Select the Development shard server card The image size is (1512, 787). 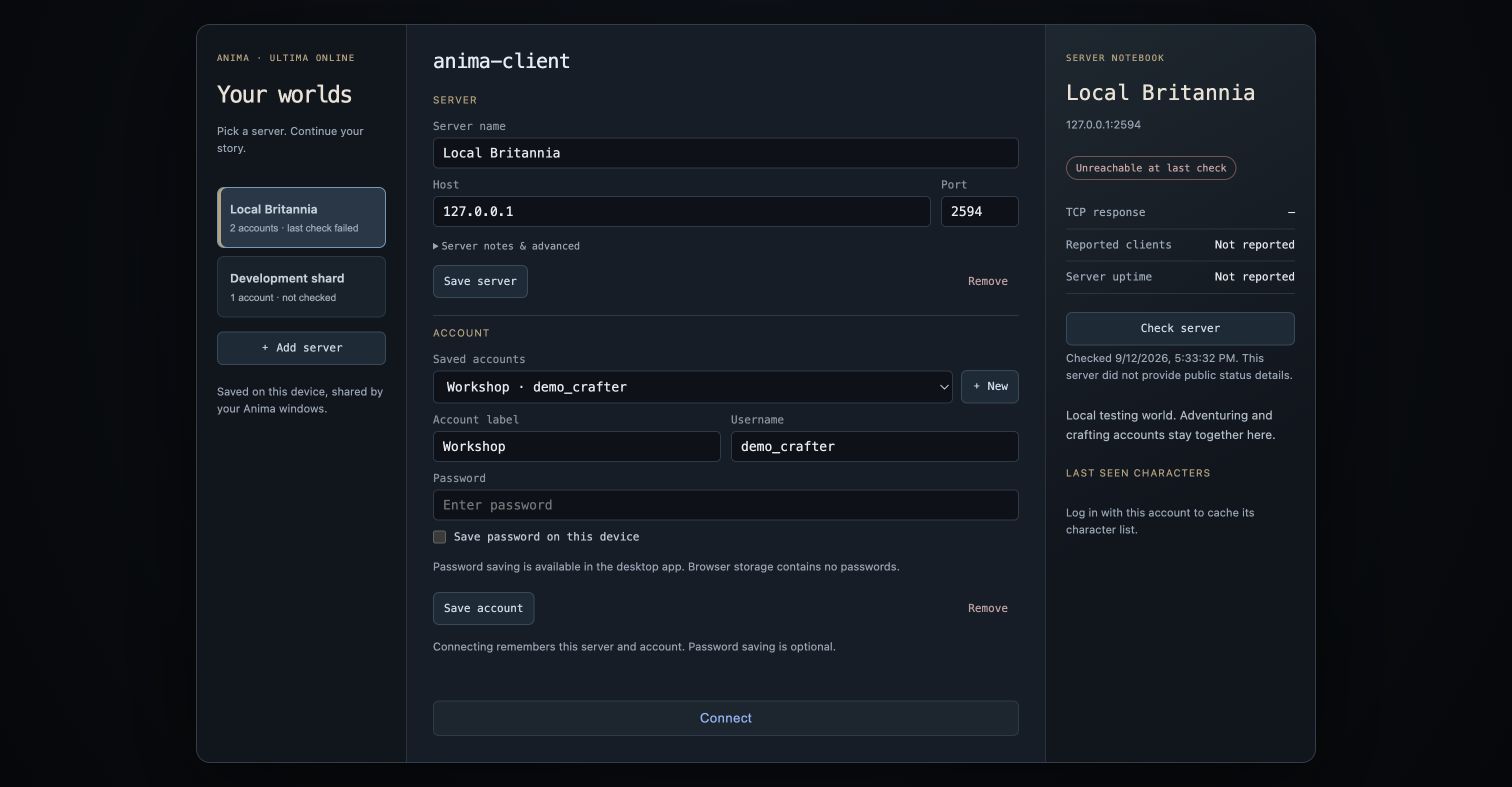pyautogui.click(x=301, y=287)
